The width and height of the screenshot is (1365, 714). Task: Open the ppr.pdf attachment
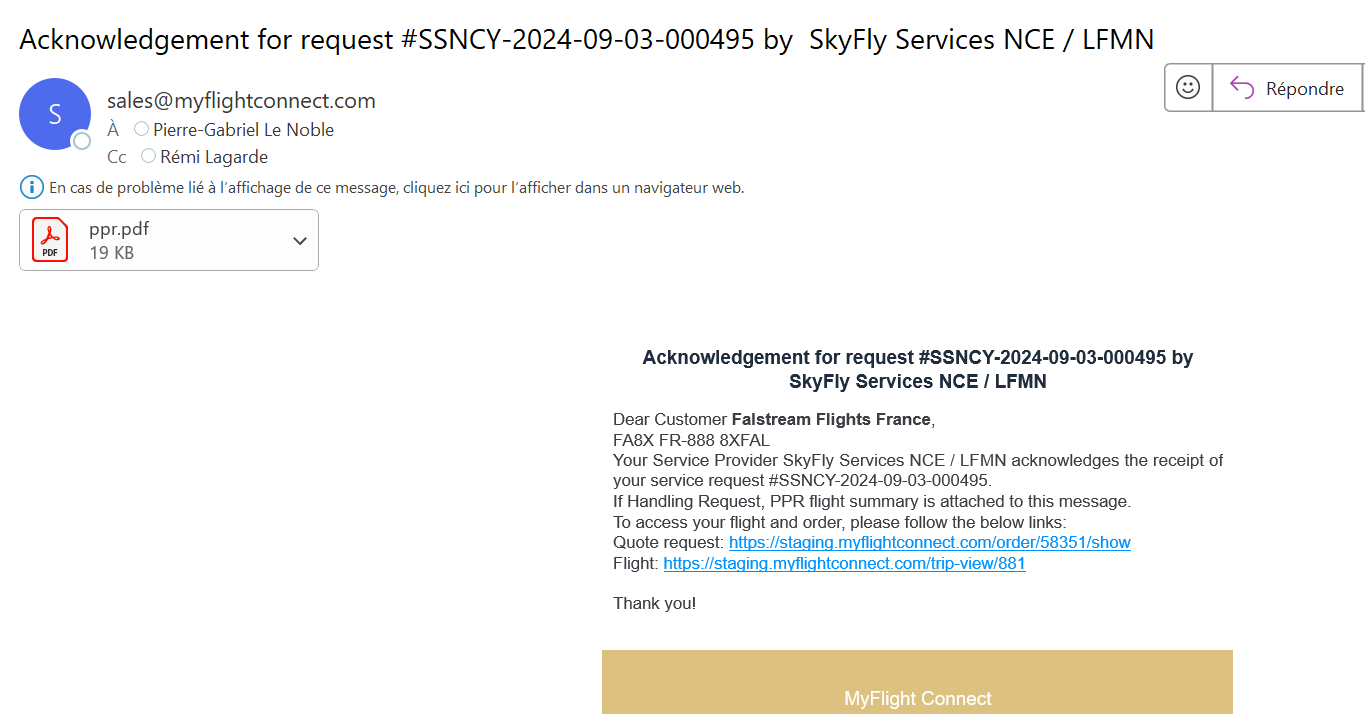169,240
